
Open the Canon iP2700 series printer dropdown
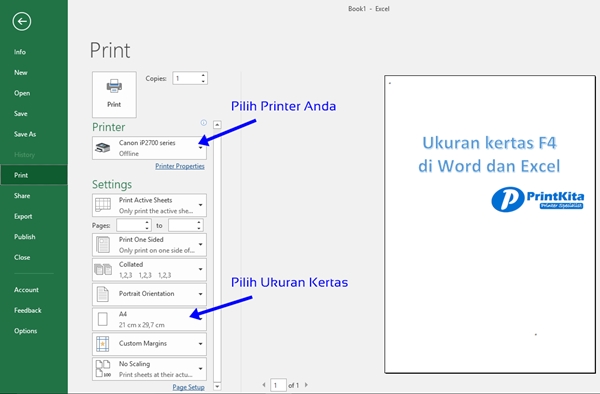pyautogui.click(x=149, y=148)
